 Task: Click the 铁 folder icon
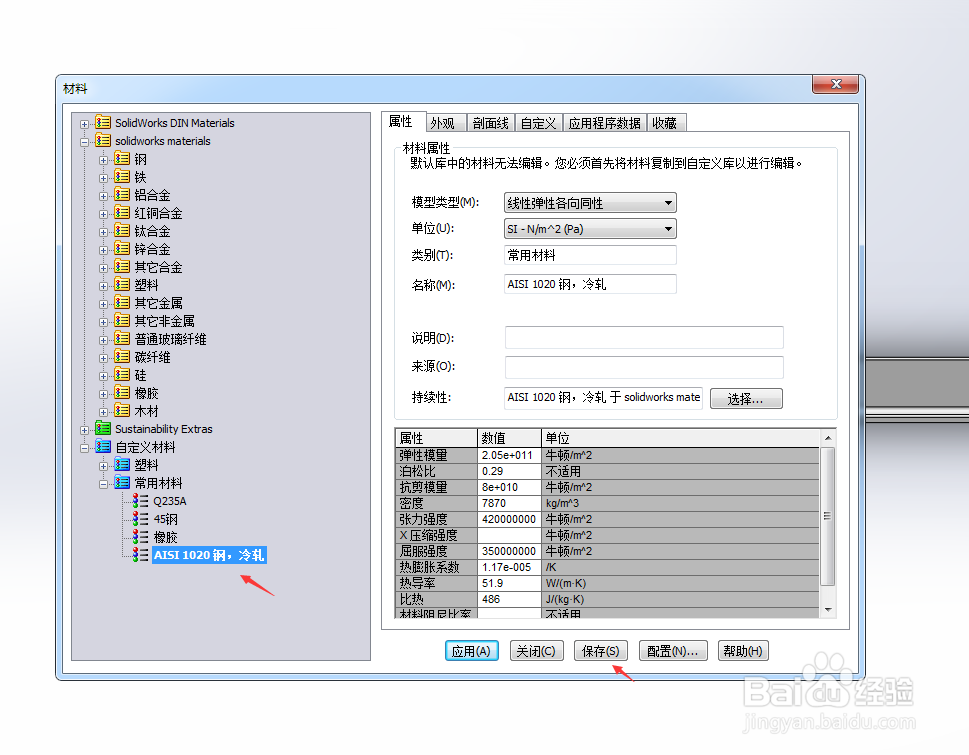pos(122,177)
